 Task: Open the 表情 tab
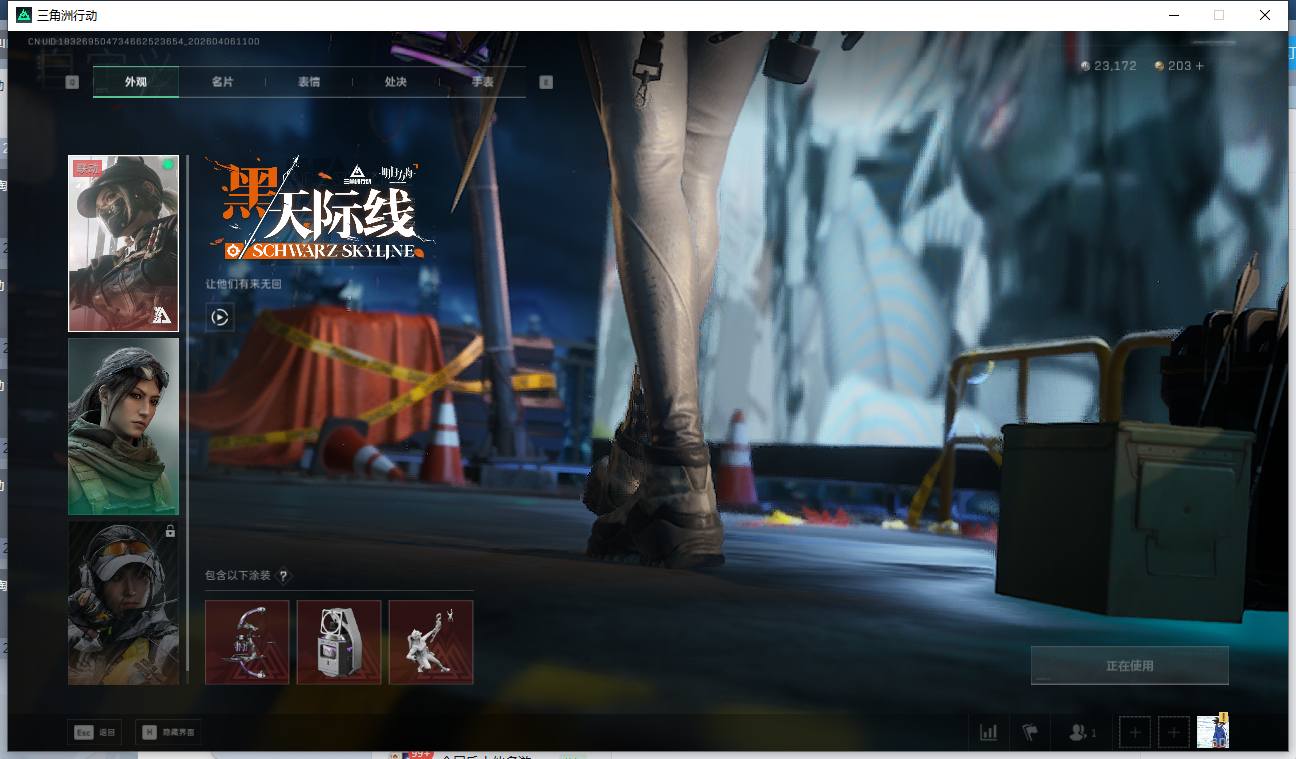point(309,82)
